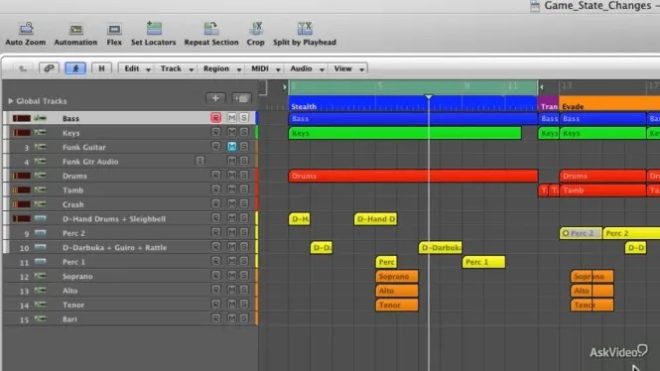Select the Bari track name

(70, 319)
